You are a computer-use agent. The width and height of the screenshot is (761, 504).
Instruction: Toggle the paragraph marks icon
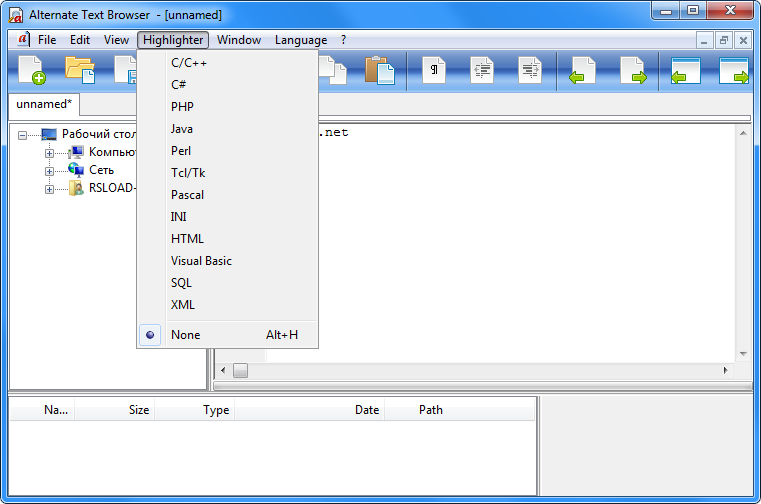[434, 70]
